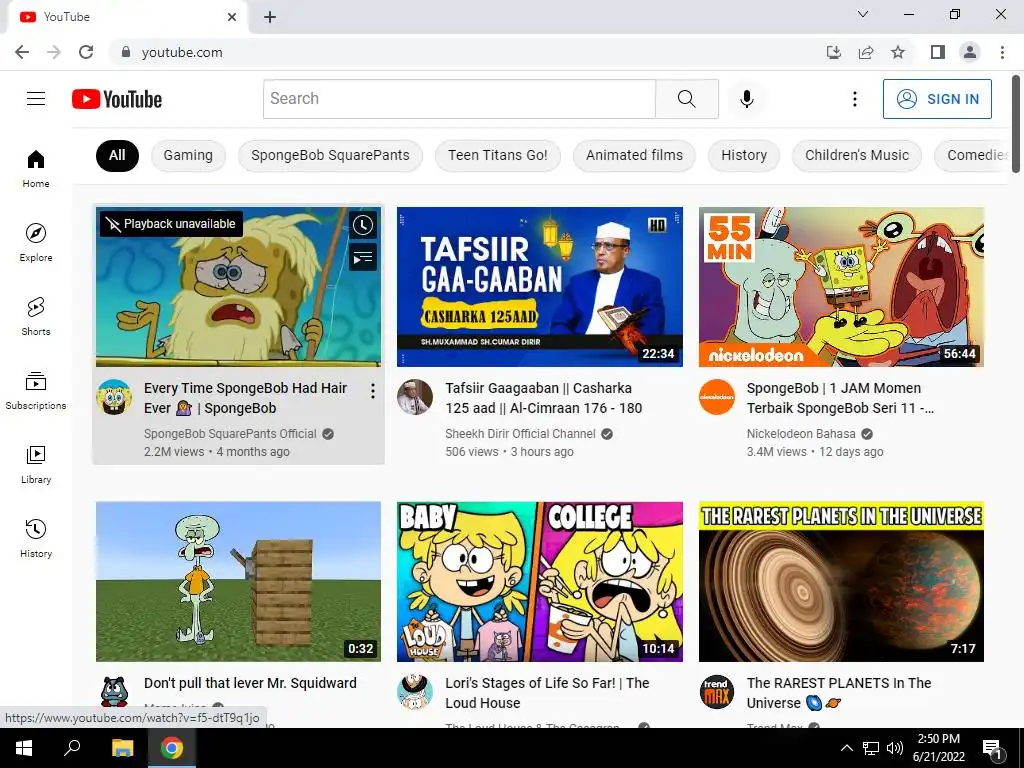Viewport: 1024px width, 768px height.
Task: Select the History filter chip
Action: 744,155
